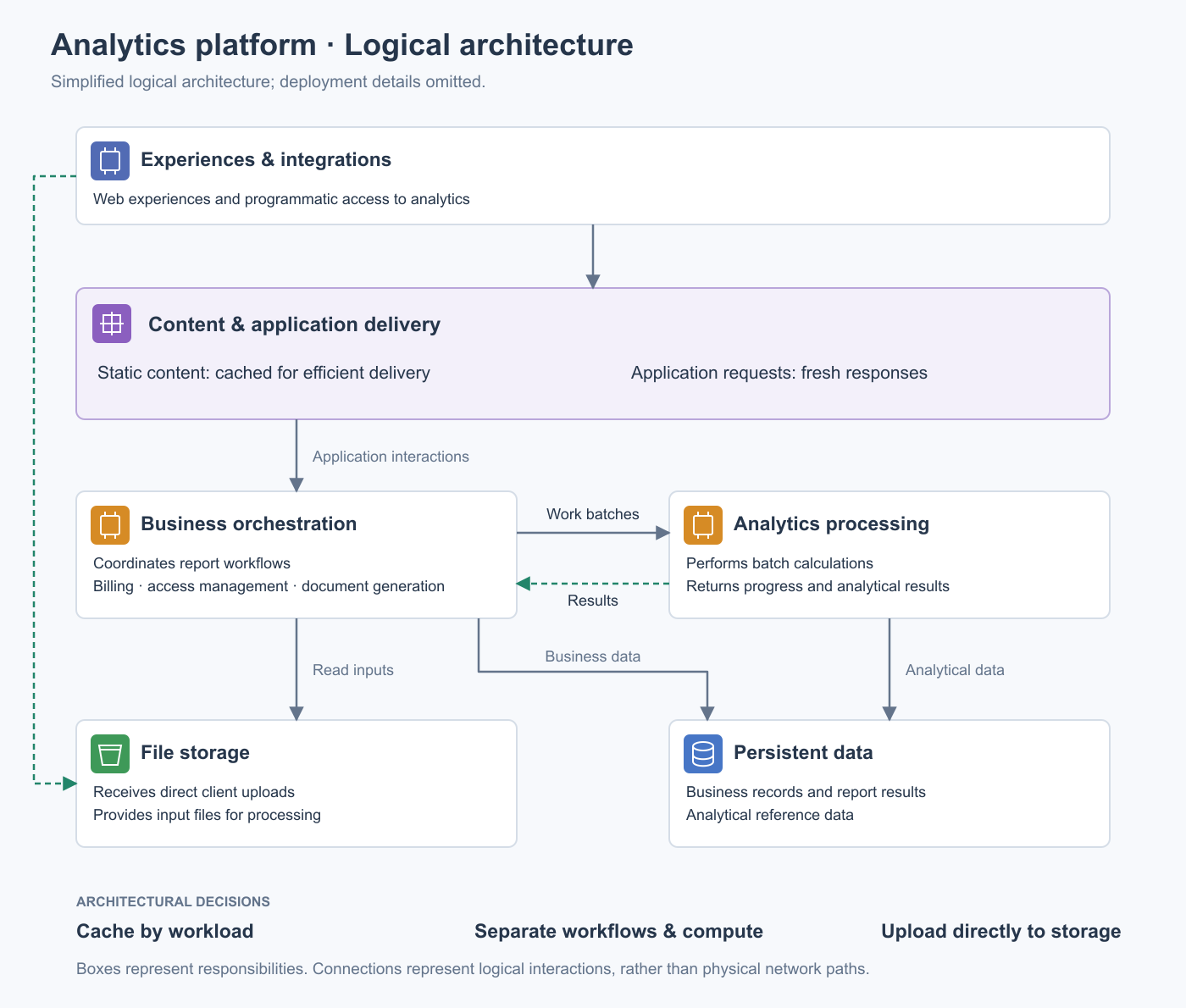The height and width of the screenshot is (1008, 1186).
Task: Click the Business orchestration orange chip icon
Action: (x=110, y=524)
